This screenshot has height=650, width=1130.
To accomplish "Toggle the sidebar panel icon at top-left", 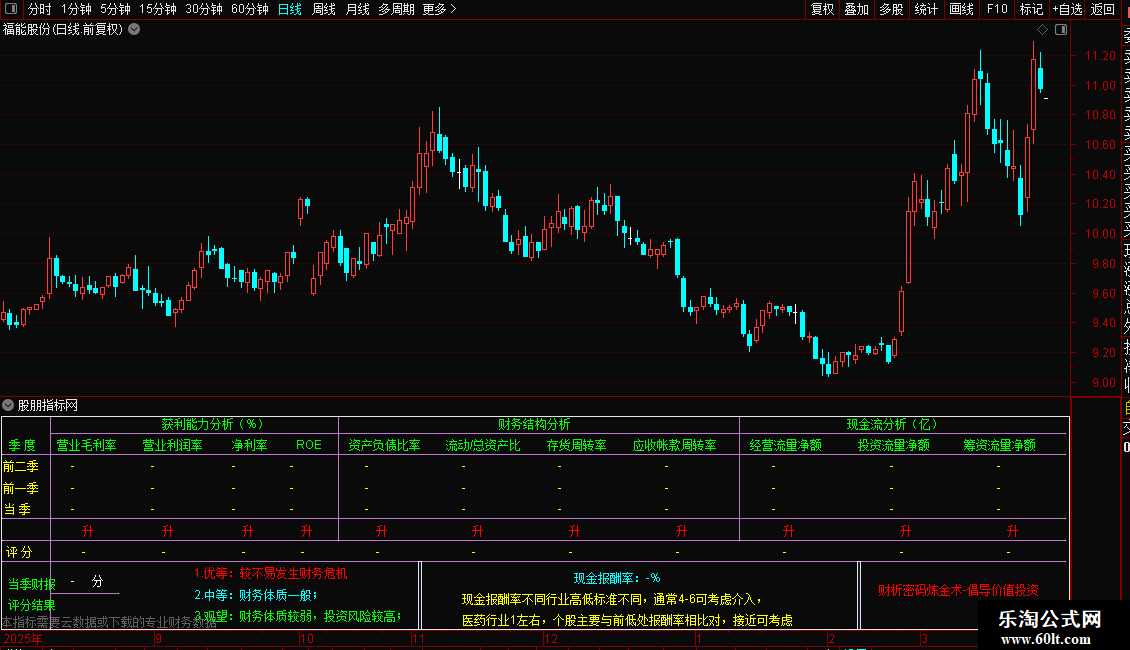I will coord(11,9).
